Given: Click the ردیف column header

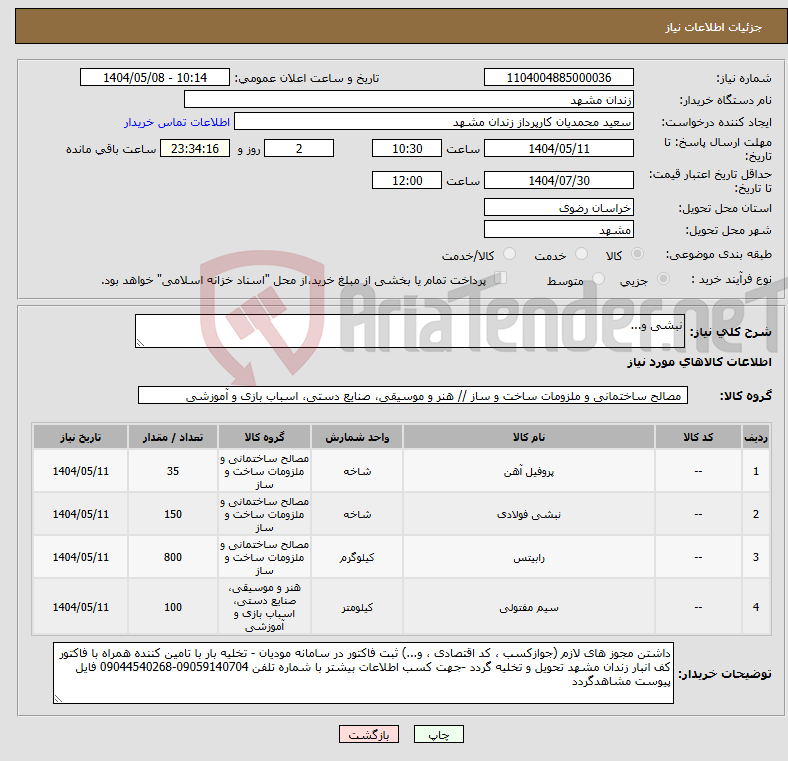Looking at the screenshot, I should click(x=756, y=437).
